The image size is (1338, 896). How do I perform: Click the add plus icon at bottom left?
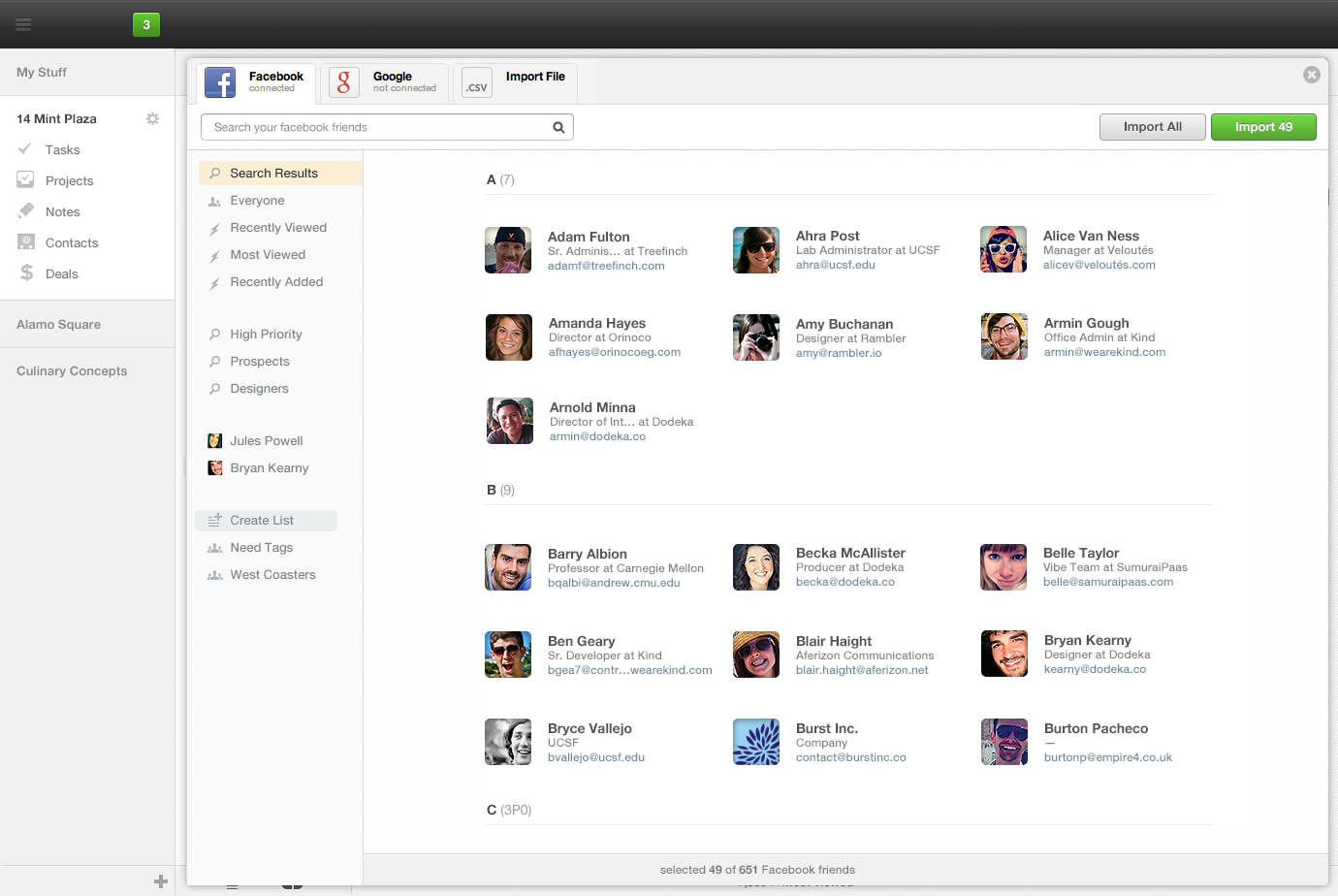coord(161,881)
